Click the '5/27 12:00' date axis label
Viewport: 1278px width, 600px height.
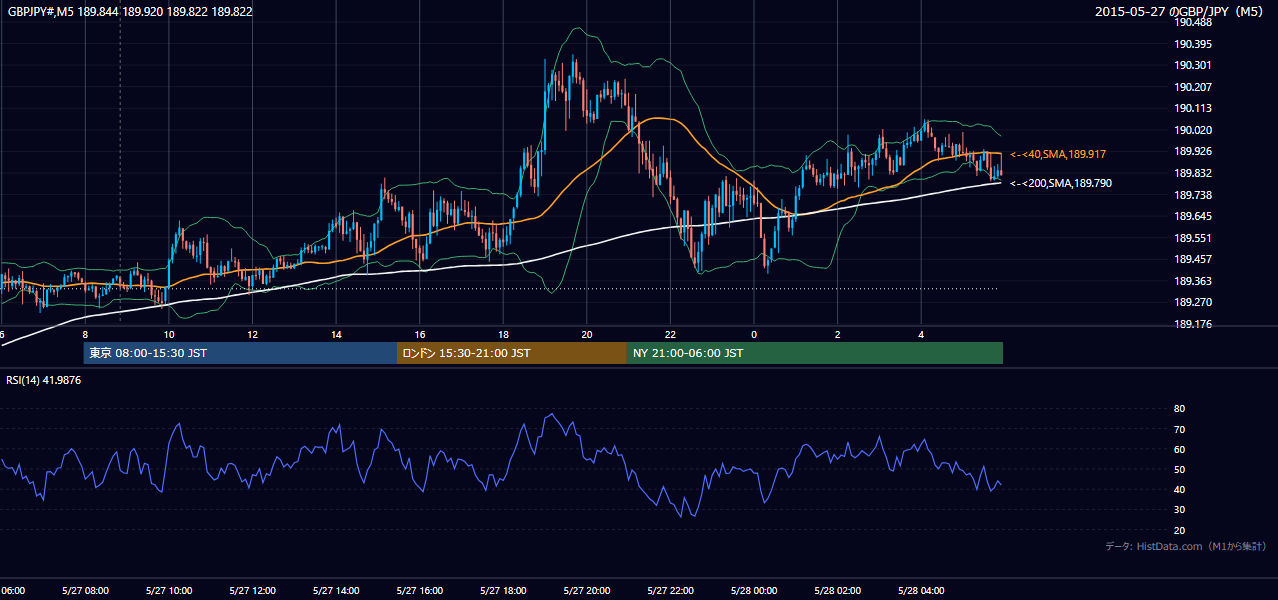[x=252, y=590]
